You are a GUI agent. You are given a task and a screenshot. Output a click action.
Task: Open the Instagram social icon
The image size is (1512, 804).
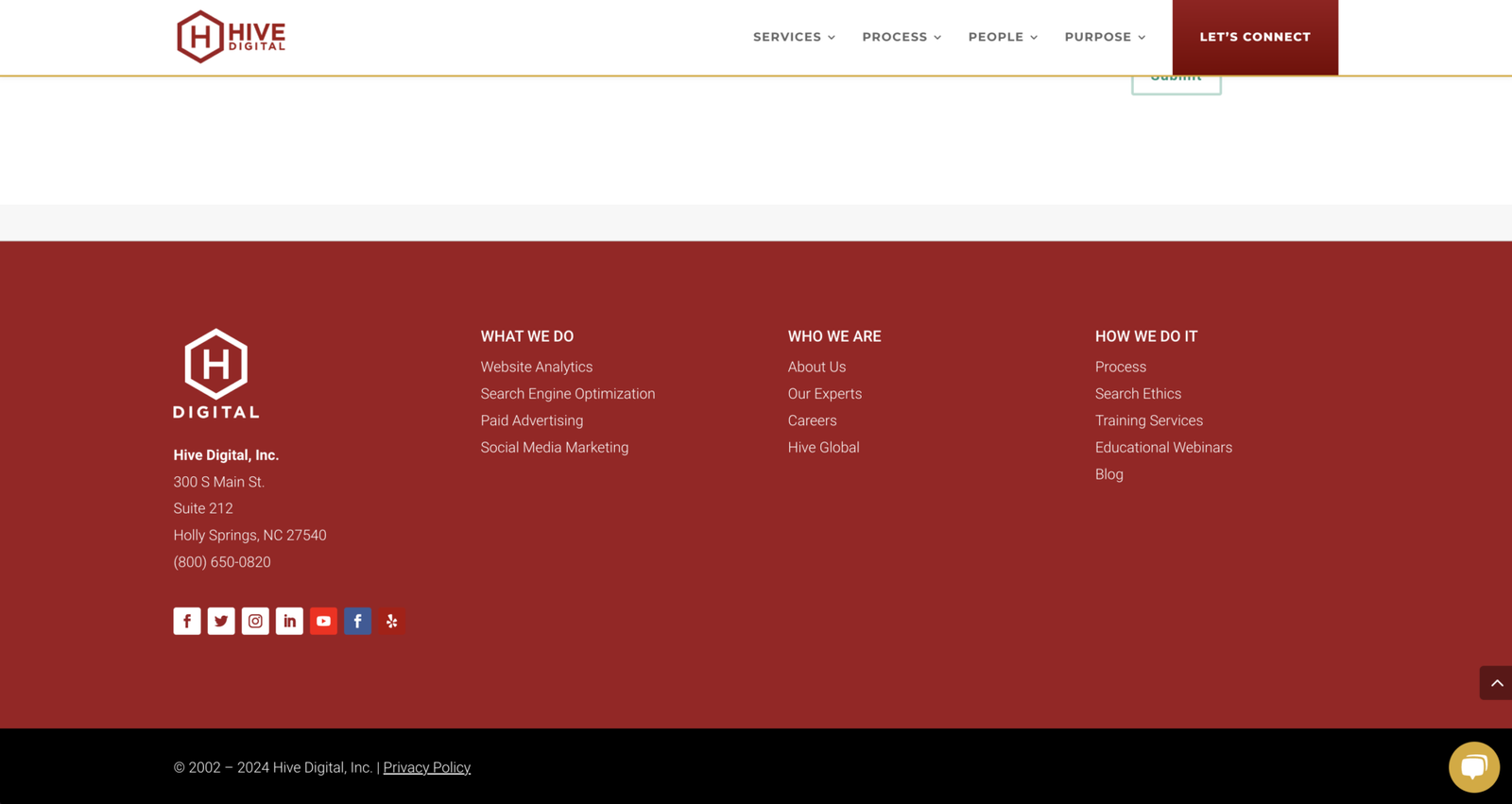[x=255, y=621]
